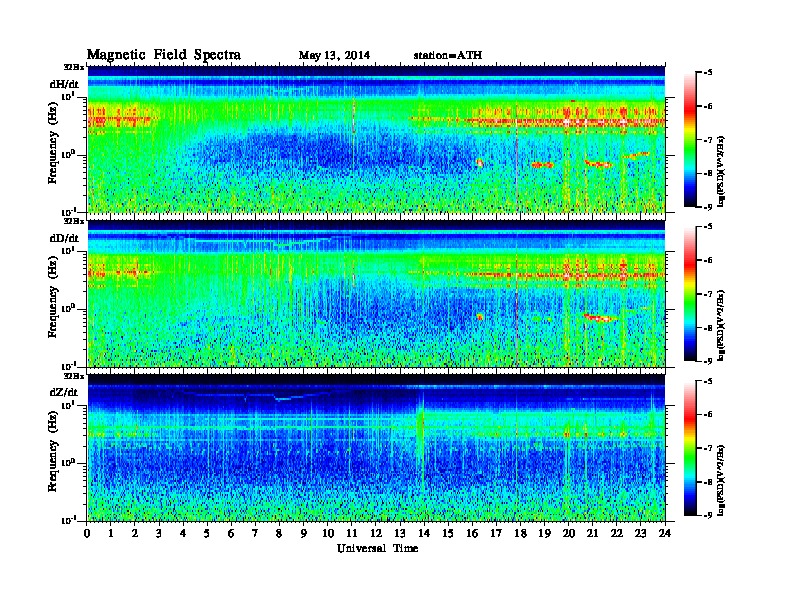Click the dZ/dt panel color bar
Screen dimensions: 792x612
689,448
